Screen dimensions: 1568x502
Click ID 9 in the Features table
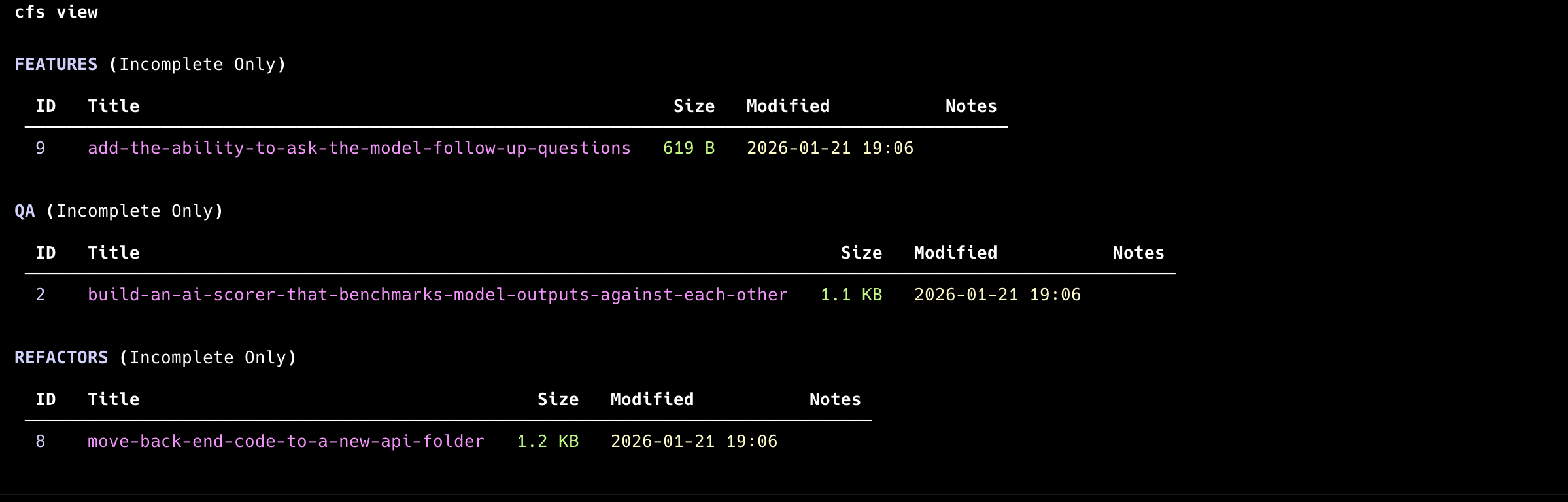(41, 149)
